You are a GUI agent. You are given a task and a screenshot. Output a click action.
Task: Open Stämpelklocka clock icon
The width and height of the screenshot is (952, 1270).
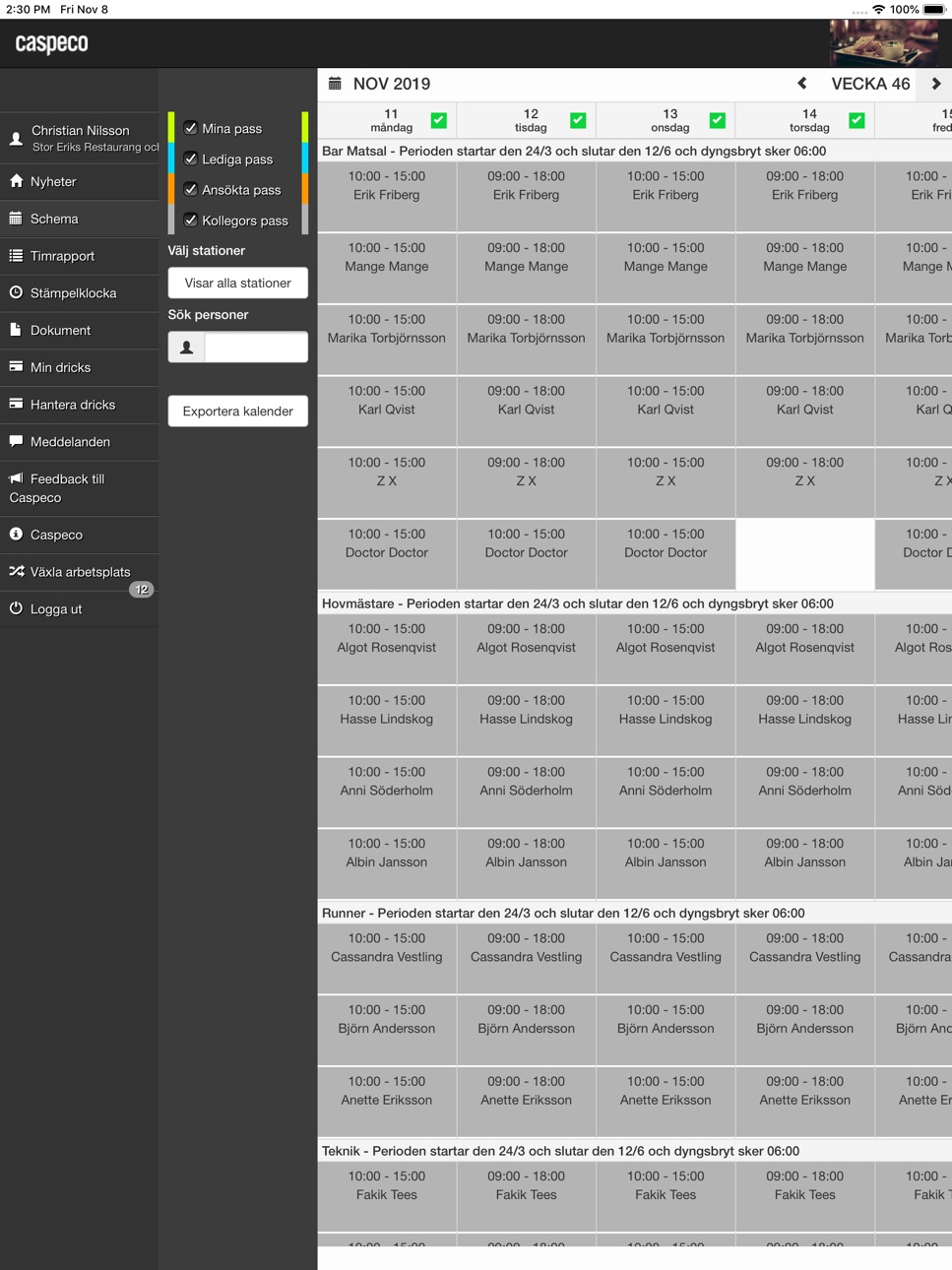point(16,292)
